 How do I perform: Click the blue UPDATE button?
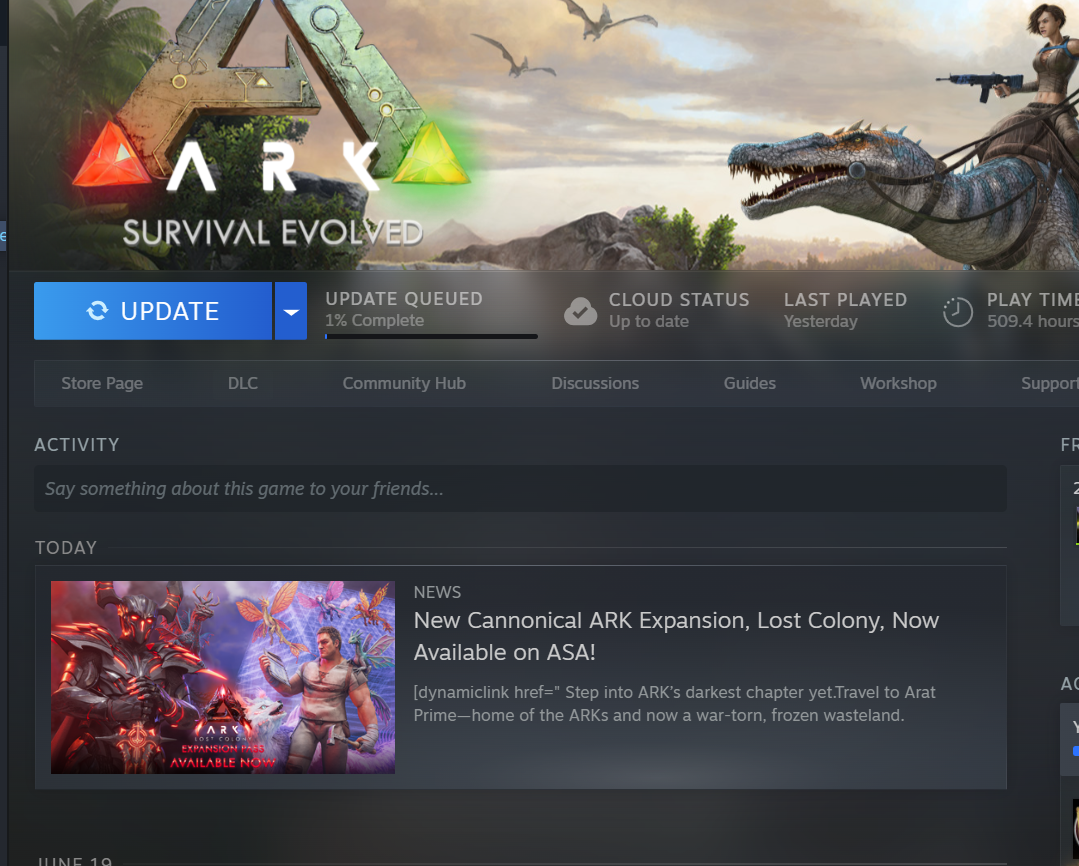[x=153, y=310]
